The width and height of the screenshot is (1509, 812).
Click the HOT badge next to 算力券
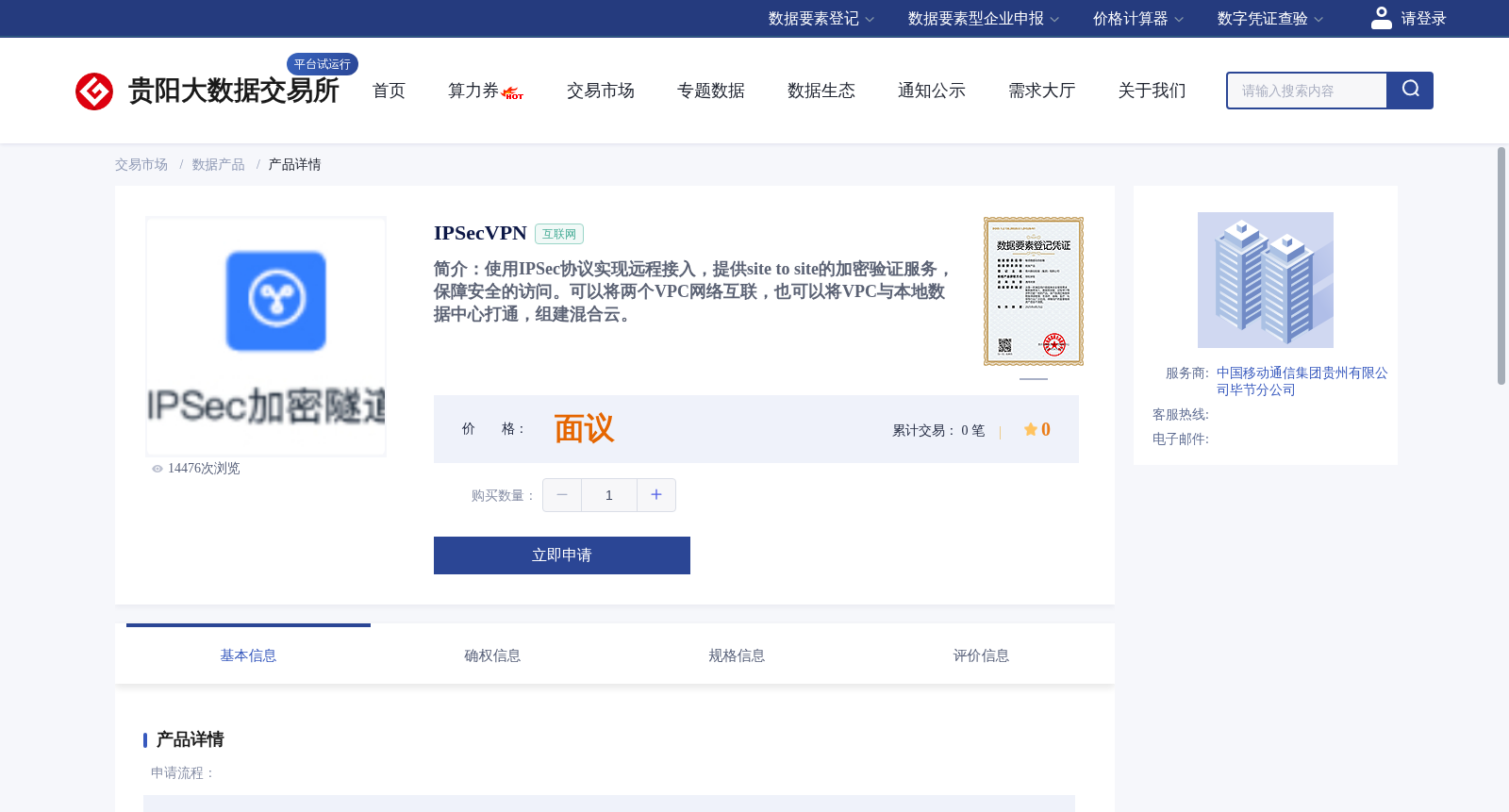(513, 93)
